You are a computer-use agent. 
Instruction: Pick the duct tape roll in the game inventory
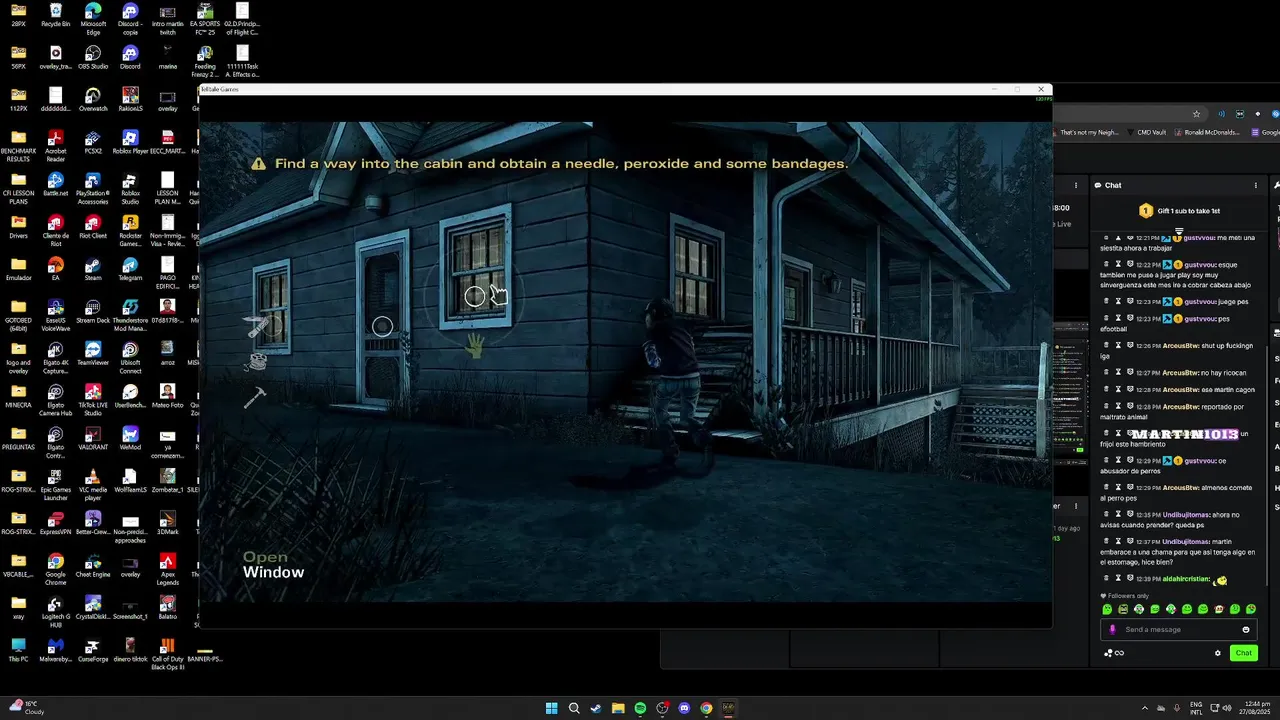(258, 361)
